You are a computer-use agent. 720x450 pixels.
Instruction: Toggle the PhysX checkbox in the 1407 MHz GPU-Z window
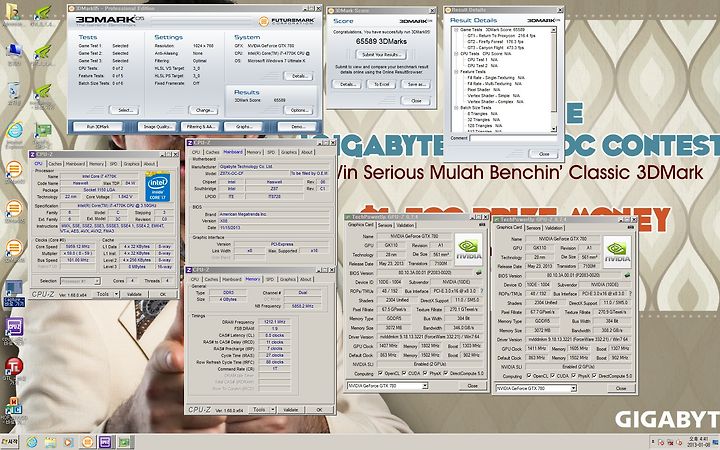425,374
